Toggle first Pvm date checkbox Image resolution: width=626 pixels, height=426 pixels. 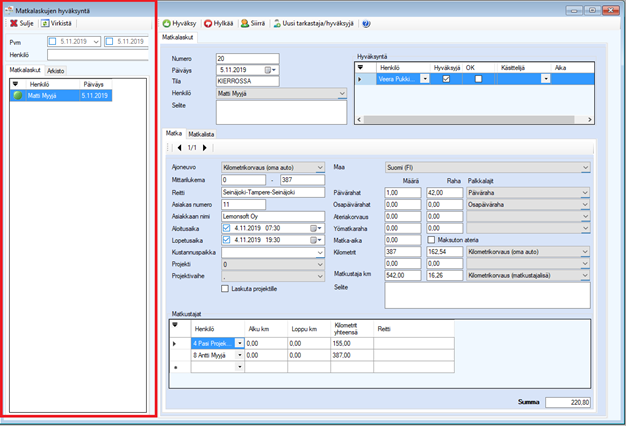[x=52, y=41]
